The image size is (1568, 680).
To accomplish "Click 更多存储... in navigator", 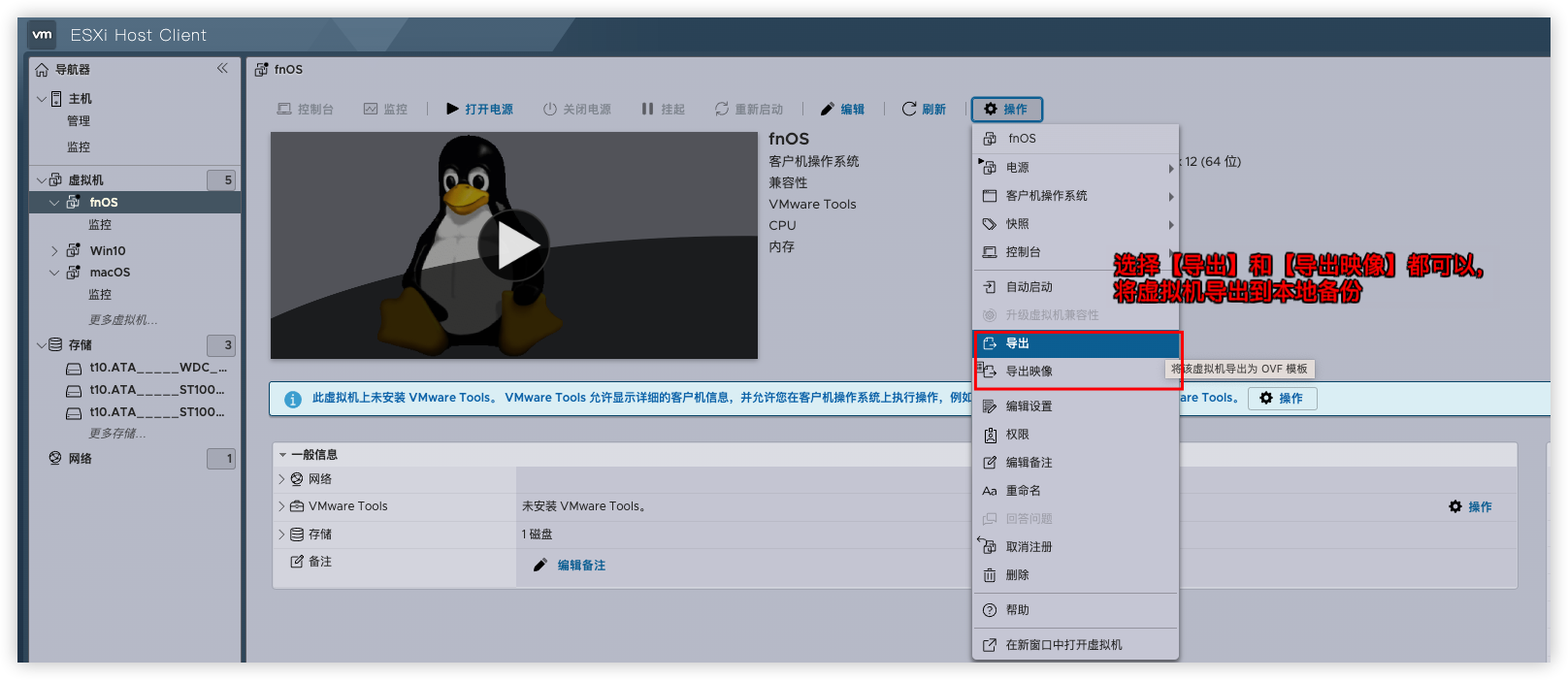I will [x=117, y=434].
